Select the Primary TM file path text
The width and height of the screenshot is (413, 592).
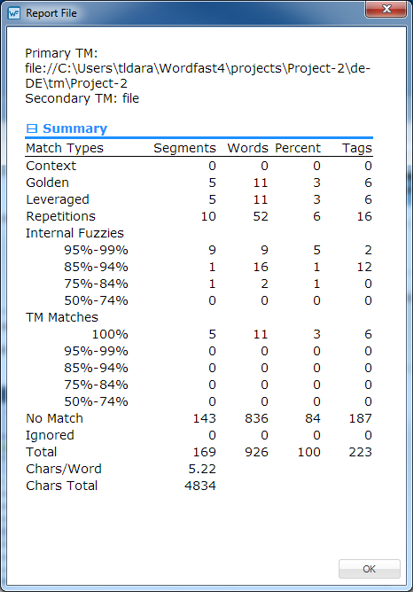[197, 76]
